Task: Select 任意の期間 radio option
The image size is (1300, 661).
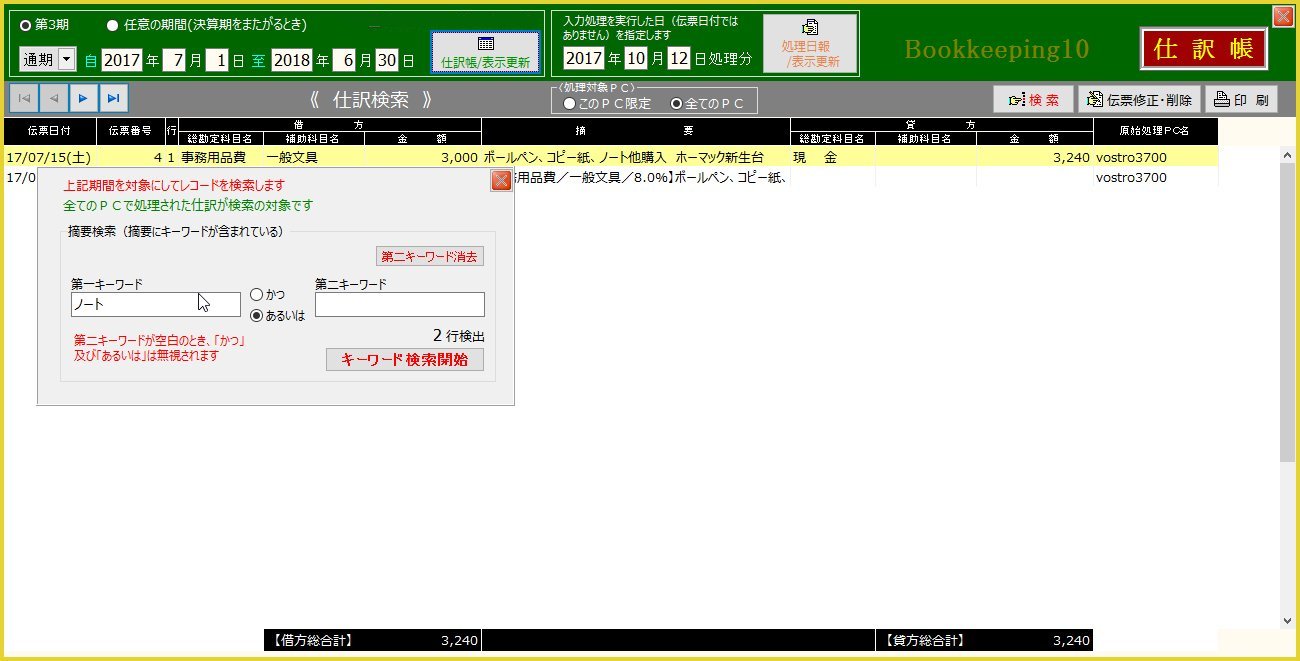Action: (x=112, y=24)
